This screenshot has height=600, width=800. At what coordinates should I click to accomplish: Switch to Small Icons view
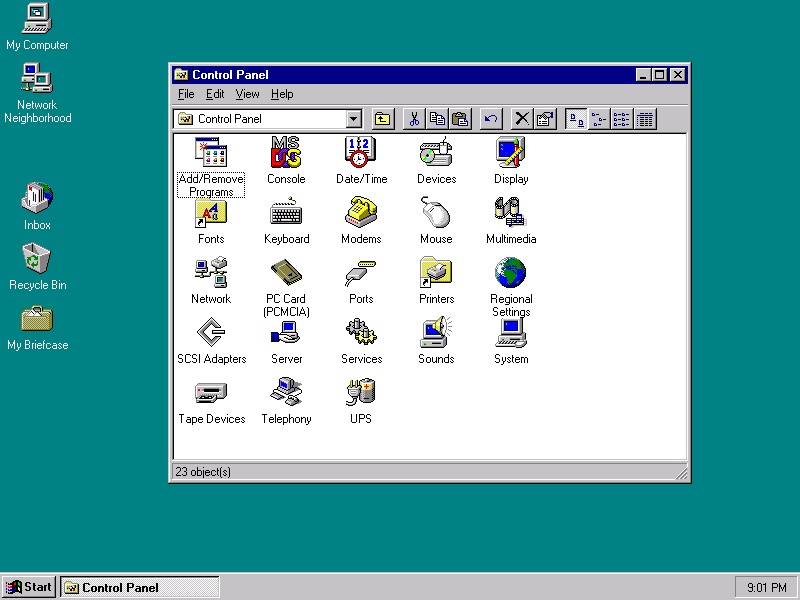[x=599, y=119]
